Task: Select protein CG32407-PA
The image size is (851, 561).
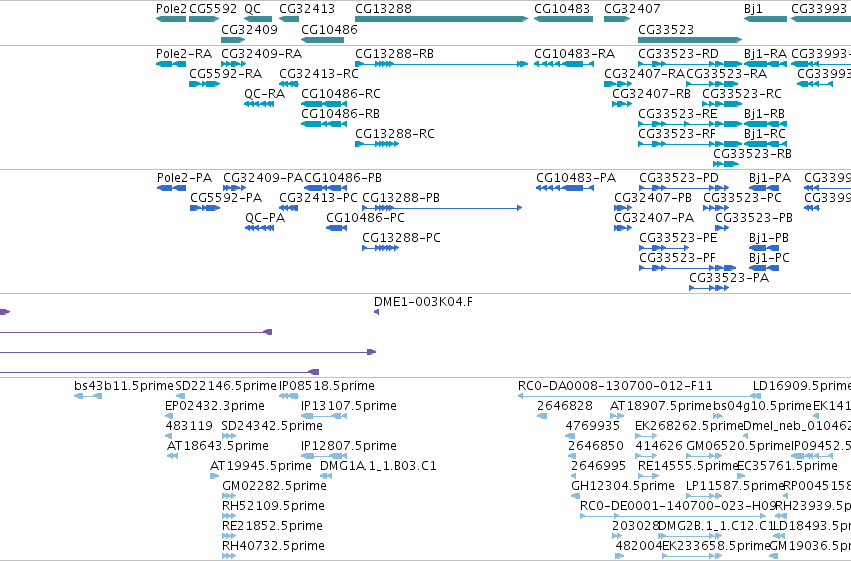Action: (x=623, y=228)
